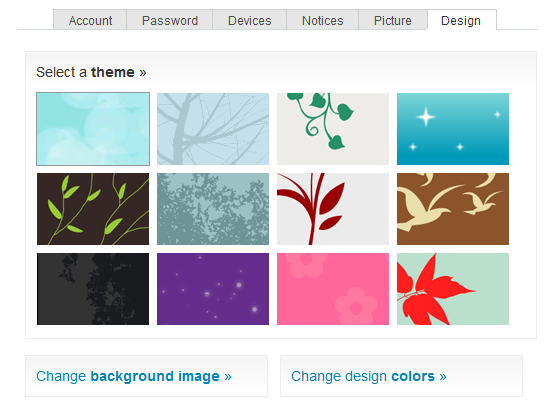Pick the green vine leaves theme
This screenshot has height=400, width=558.
coord(333,129)
